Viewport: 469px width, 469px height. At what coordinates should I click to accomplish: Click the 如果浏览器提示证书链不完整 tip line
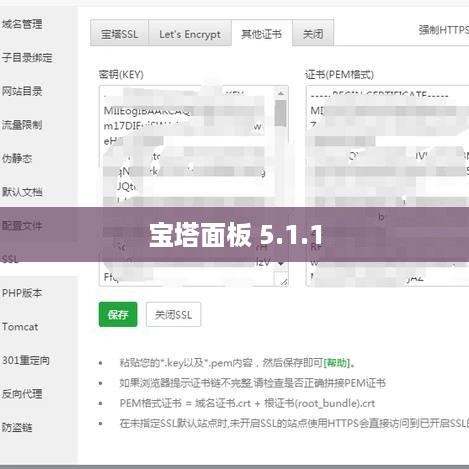253,383
